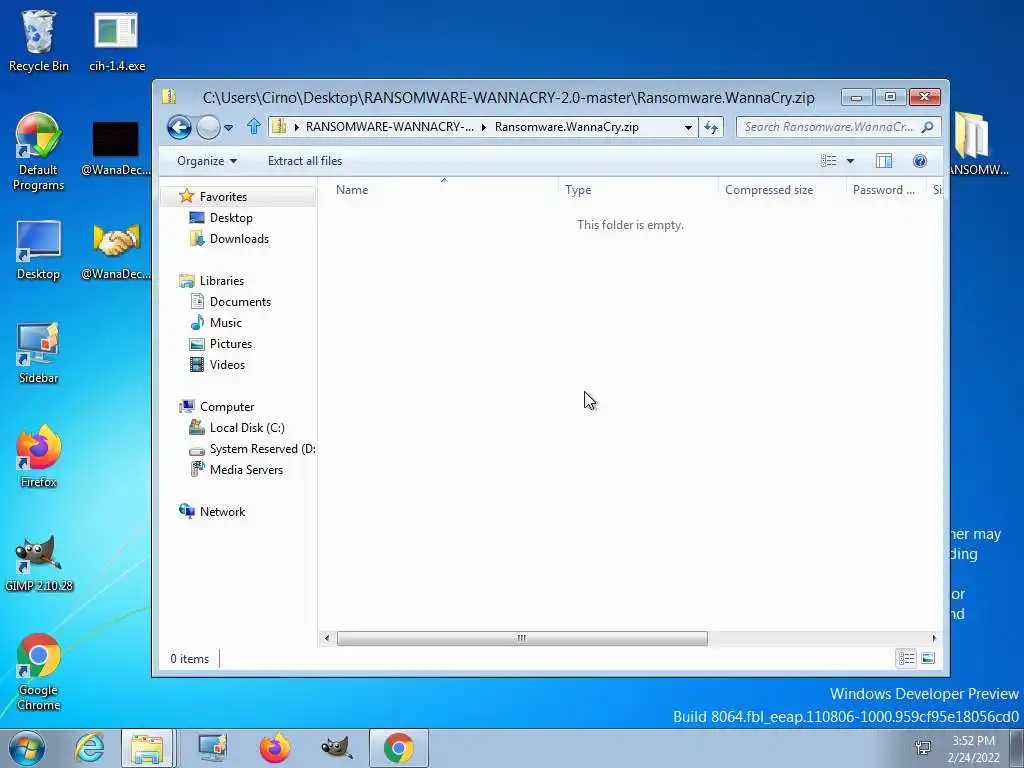1024x768 pixels.
Task: Select Libraries in the navigation pane
Action: pyautogui.click(x=221, y=281)
